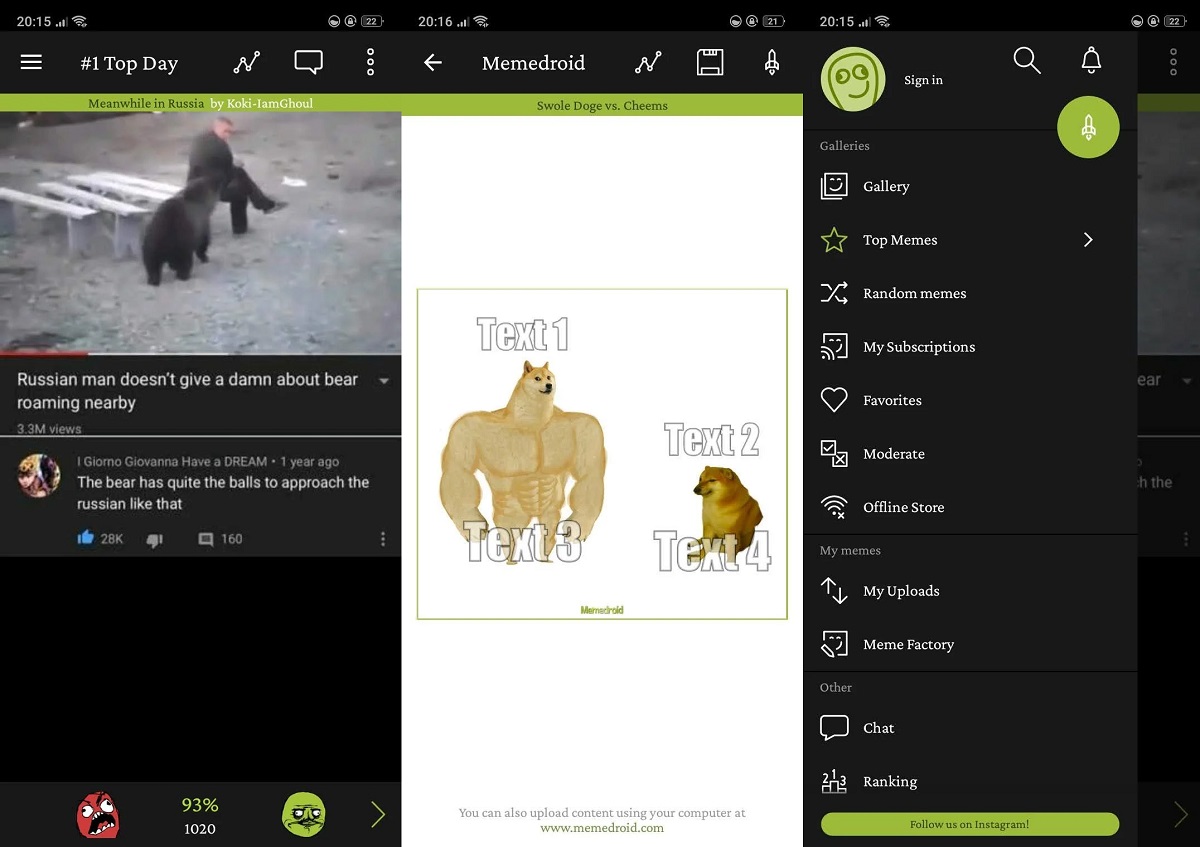
Task: Tap the shuffle icon for Random memes
Action: coord(834,293)
